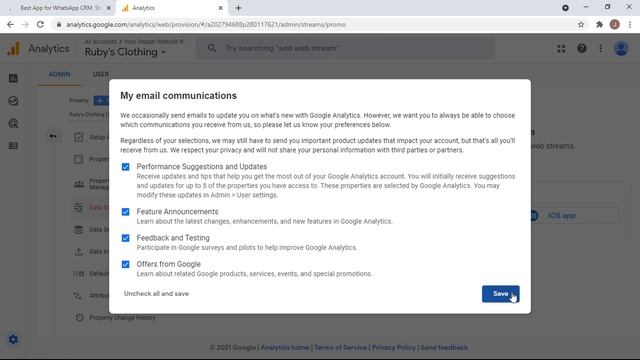
Task: Close the WhatsApp CRM browser tab
Action: tap(109, 8)
